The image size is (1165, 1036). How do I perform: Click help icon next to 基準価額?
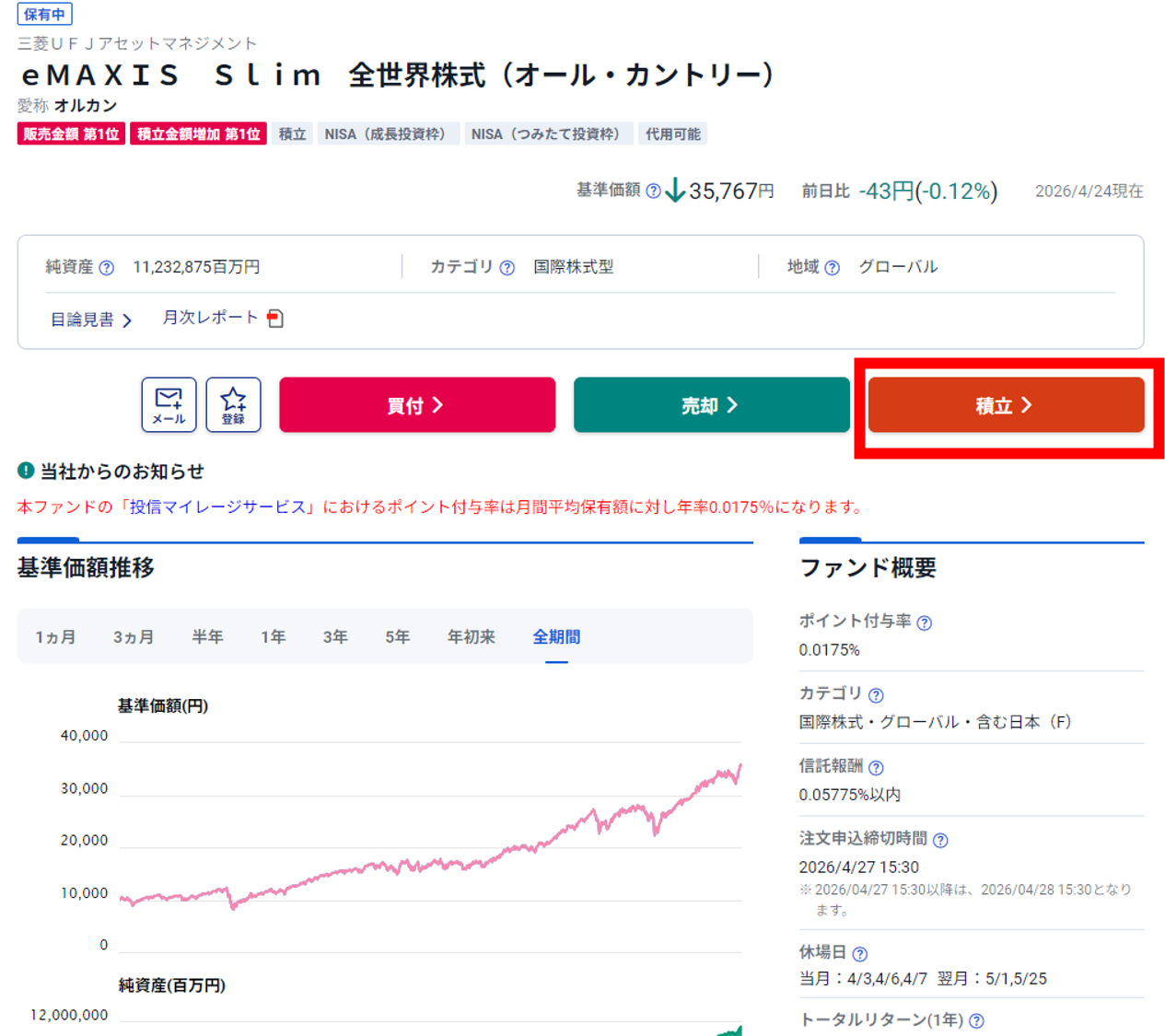pyautogui.click(x=653, y=191)
